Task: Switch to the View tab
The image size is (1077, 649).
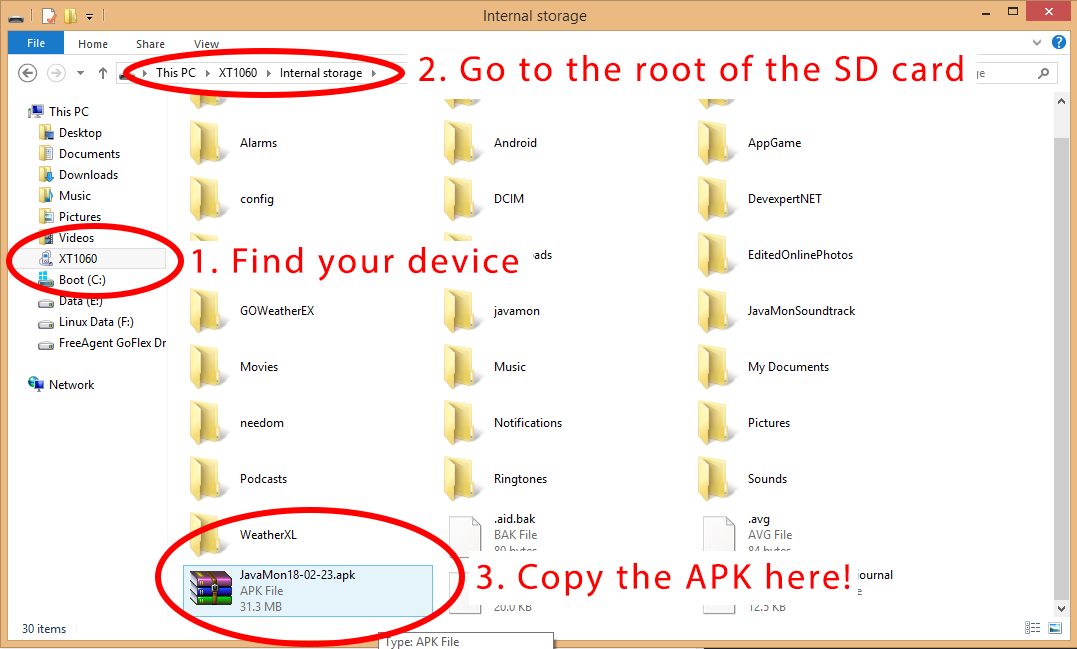Action: point(206,44)
